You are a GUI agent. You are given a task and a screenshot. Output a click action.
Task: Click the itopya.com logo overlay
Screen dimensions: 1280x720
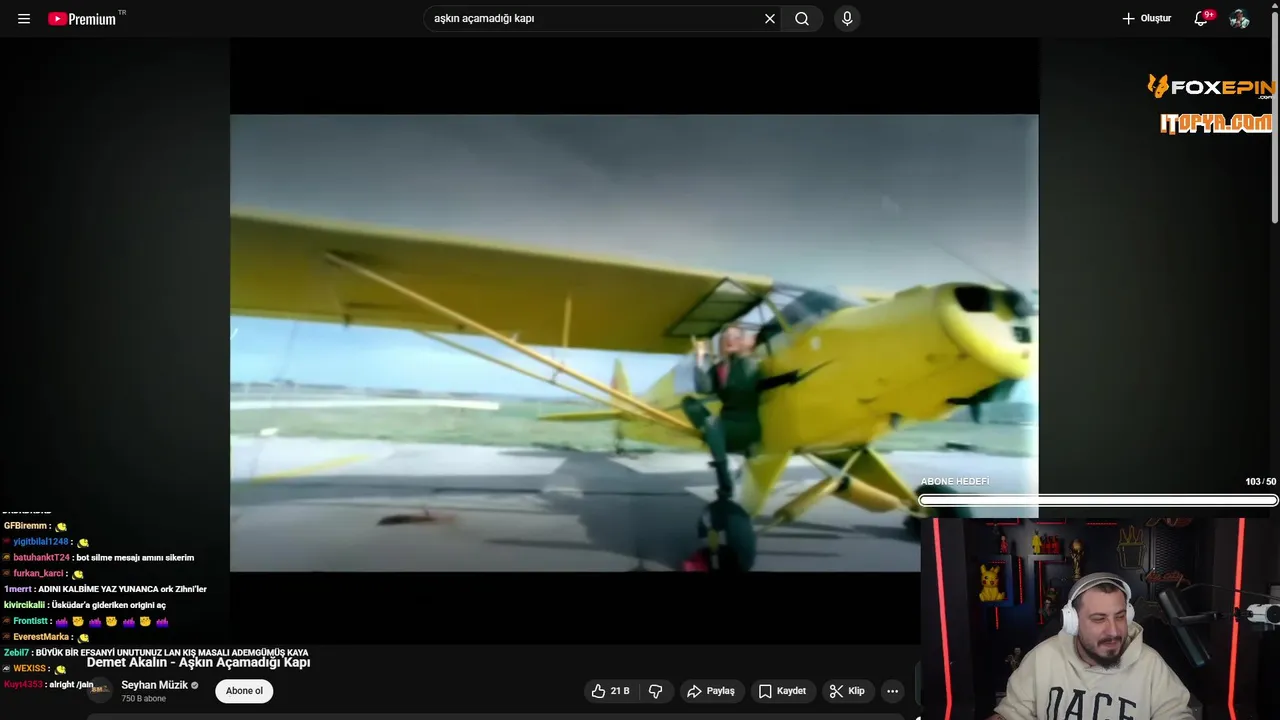pos(1216,123)
